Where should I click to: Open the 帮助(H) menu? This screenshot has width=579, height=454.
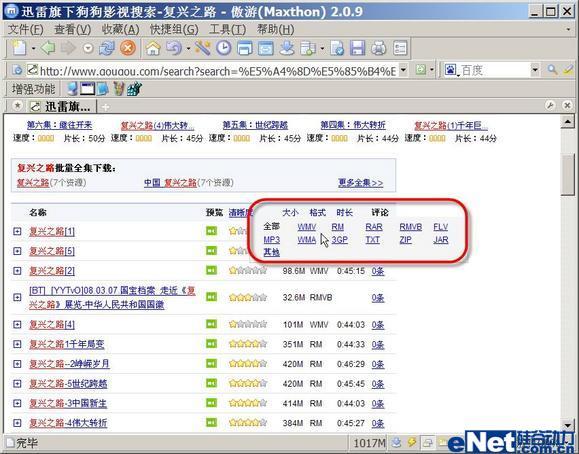[275, 29]
